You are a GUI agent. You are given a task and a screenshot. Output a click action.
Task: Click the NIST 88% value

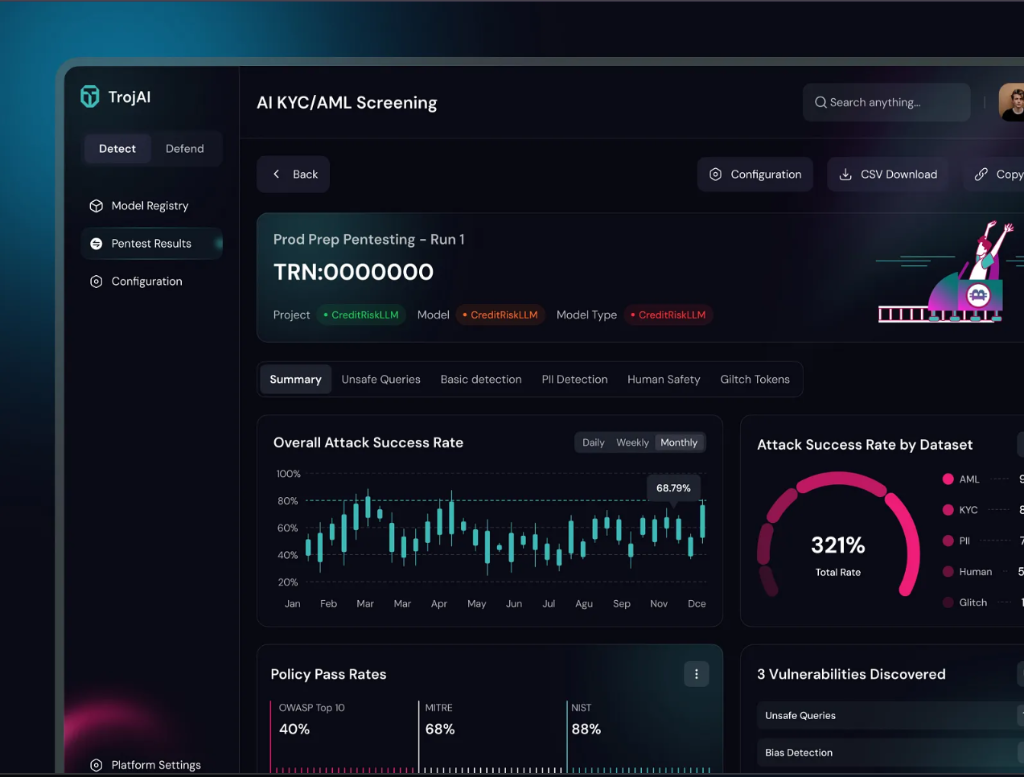586,729
